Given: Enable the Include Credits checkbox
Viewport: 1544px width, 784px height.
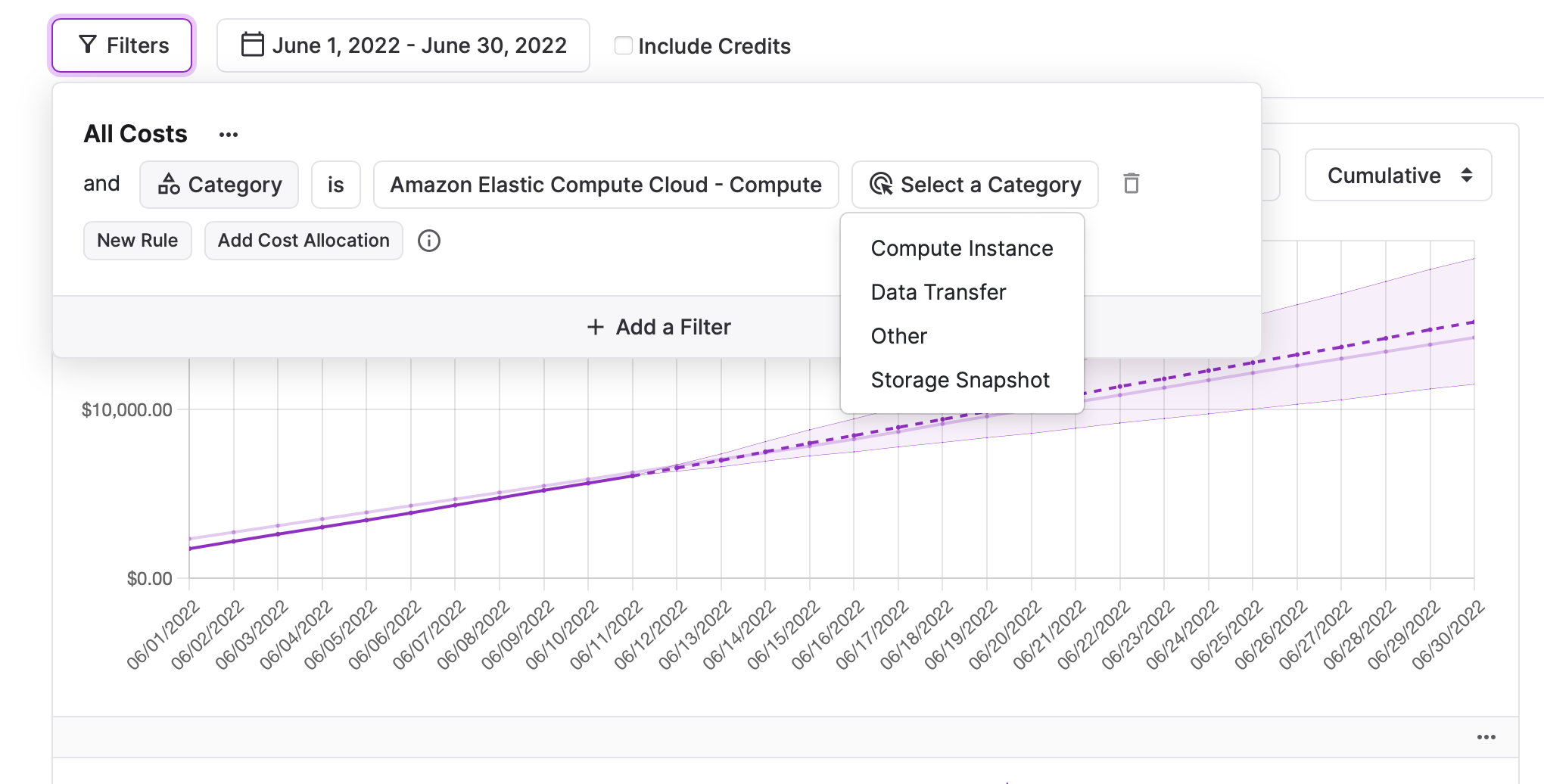Looking at the screenshot, I should click(x=624, y=45).
